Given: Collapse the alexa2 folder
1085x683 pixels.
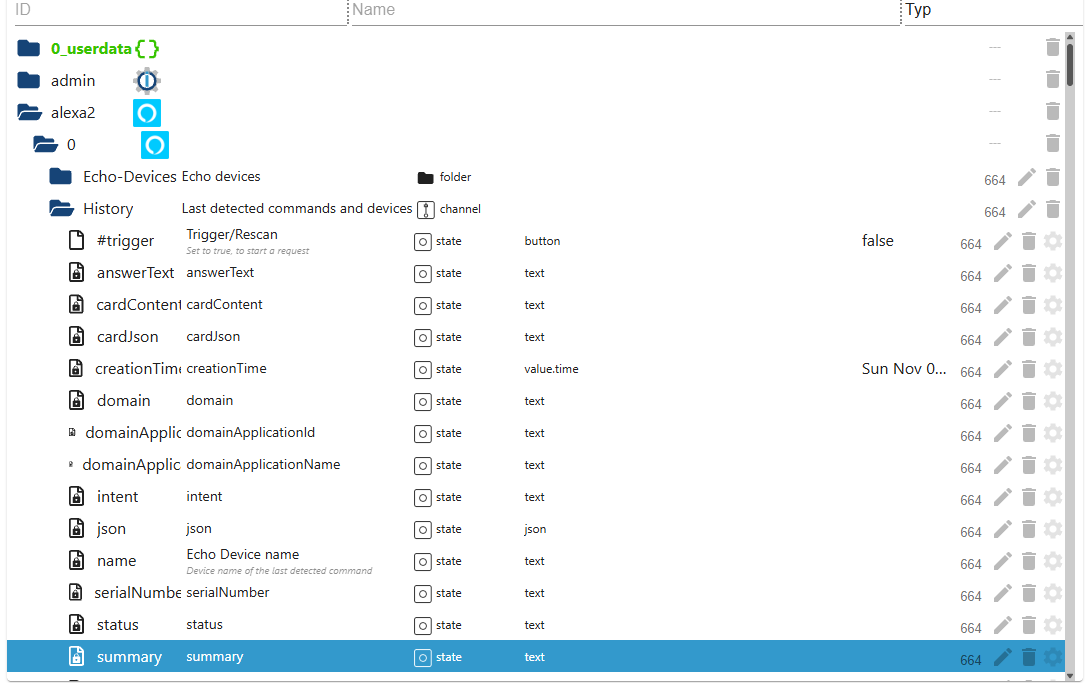Looking at the screenshot, I should coord(29,112).
